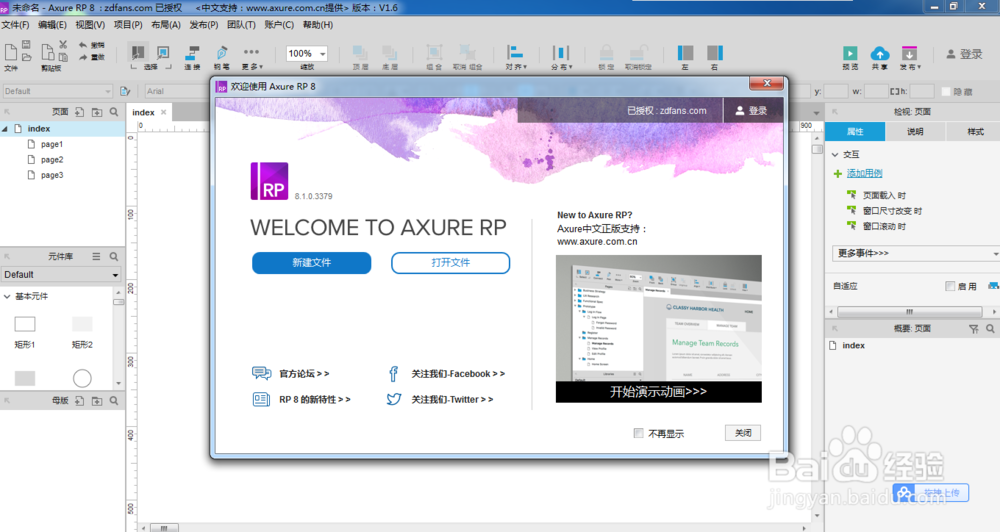1000x532 pixels.
Task: Select the contained selection mode tool
Action: pos(163,52)
